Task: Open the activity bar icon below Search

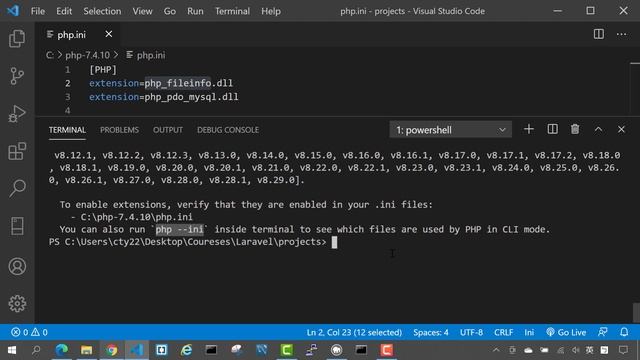Action: [x=17, y=226]
